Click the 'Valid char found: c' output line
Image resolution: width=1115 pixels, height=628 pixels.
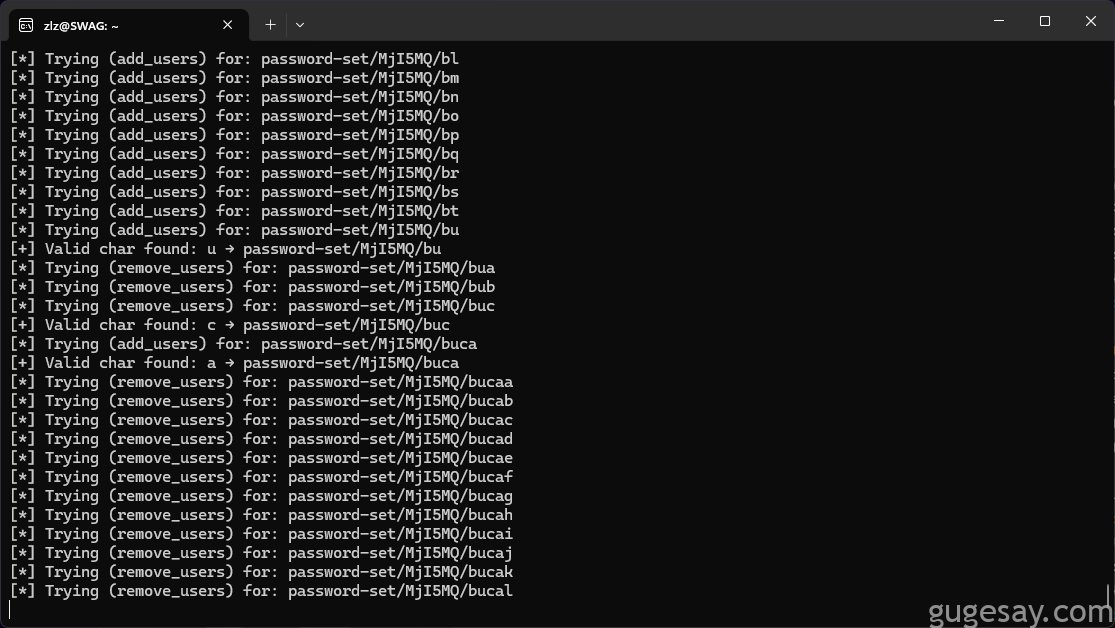pos(230,325)
